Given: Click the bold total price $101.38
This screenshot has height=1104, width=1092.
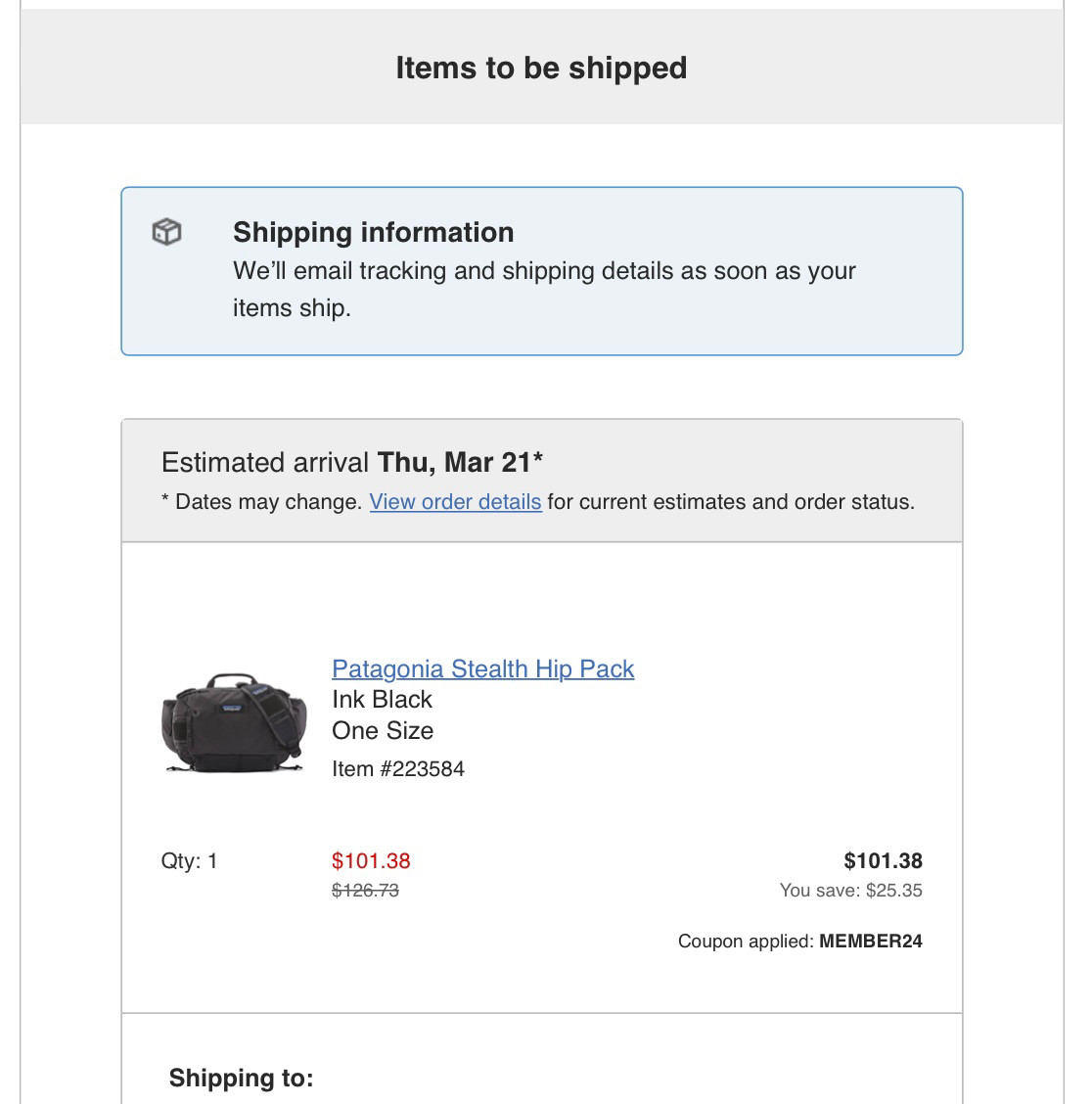Looking at the screenshot, I should (883, 861).
